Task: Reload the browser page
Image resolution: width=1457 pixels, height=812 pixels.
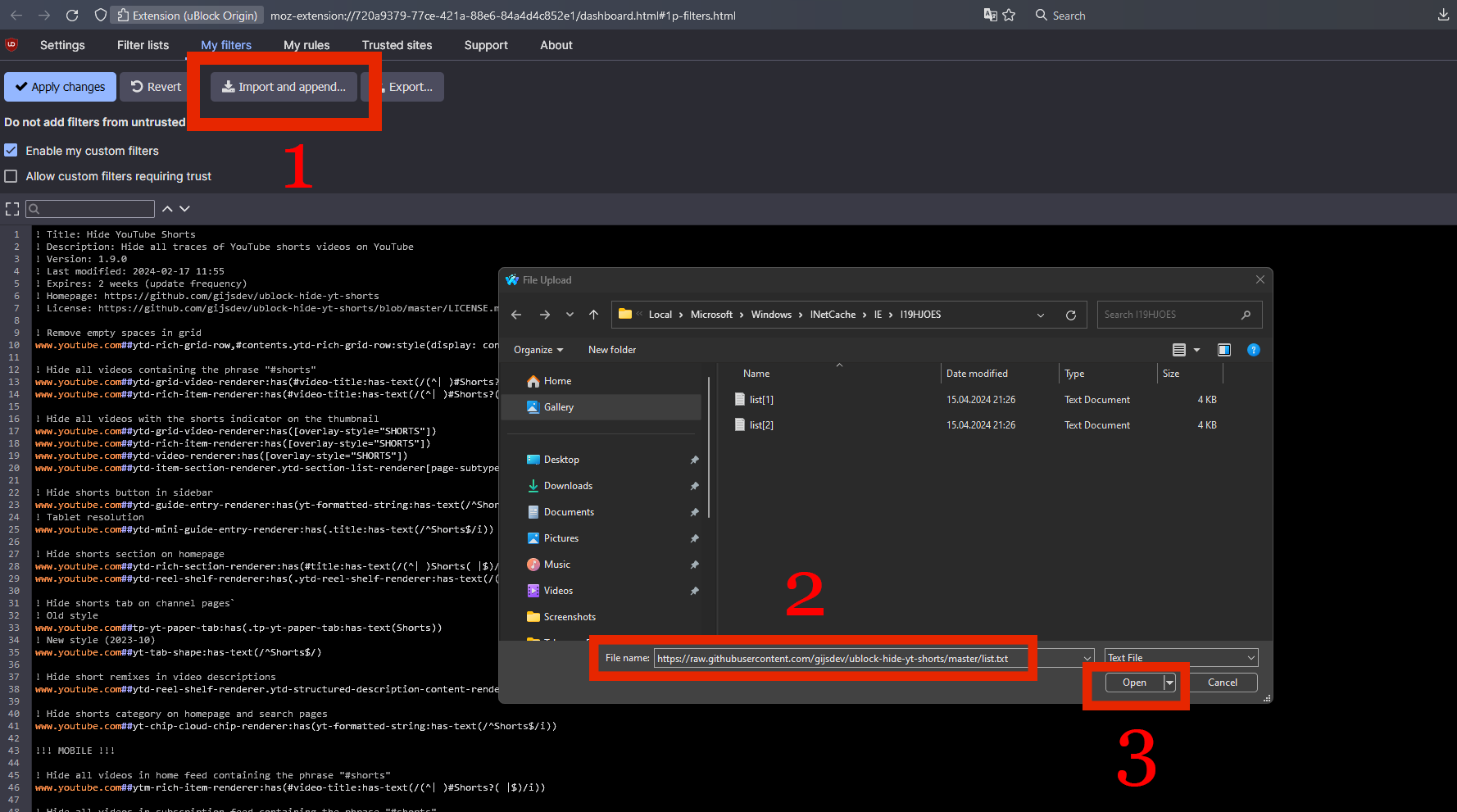Action: click(72, 16)
